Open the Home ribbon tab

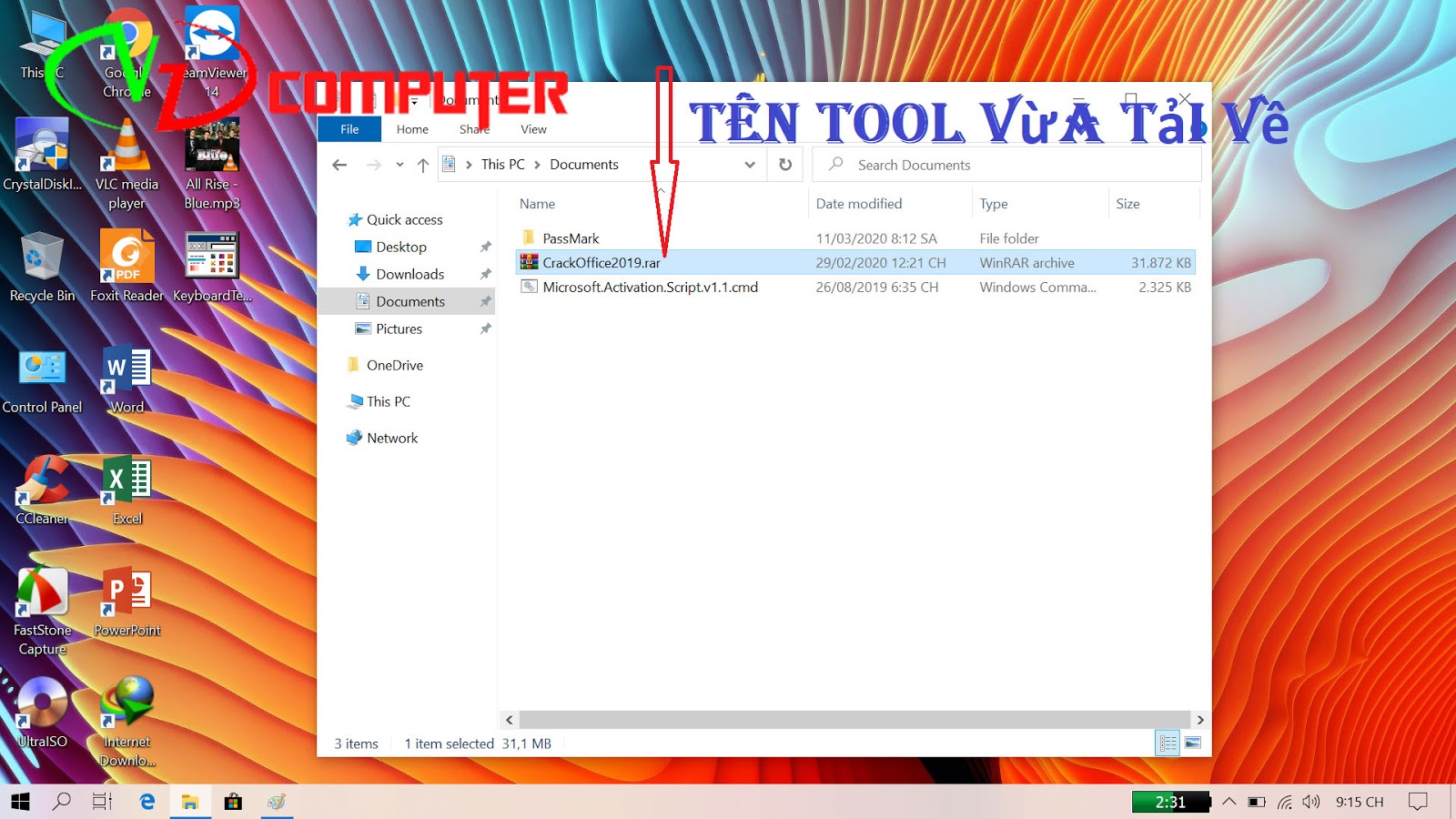click(x=412, y=129)
